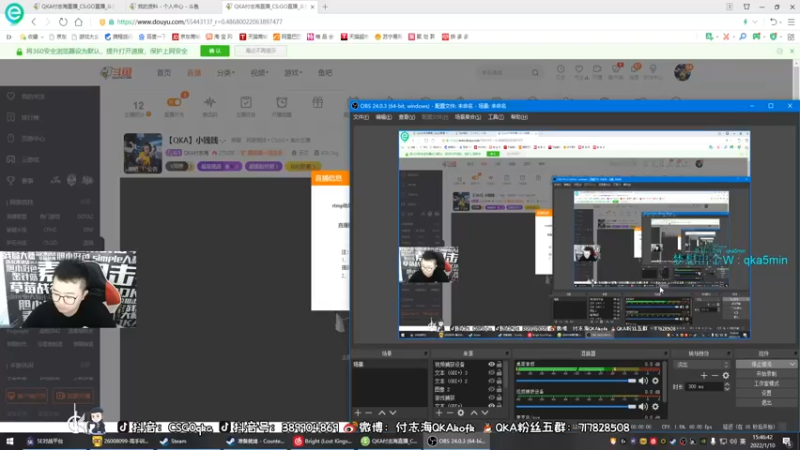
Task: Click the Douyu search input field
Action: 503,73
